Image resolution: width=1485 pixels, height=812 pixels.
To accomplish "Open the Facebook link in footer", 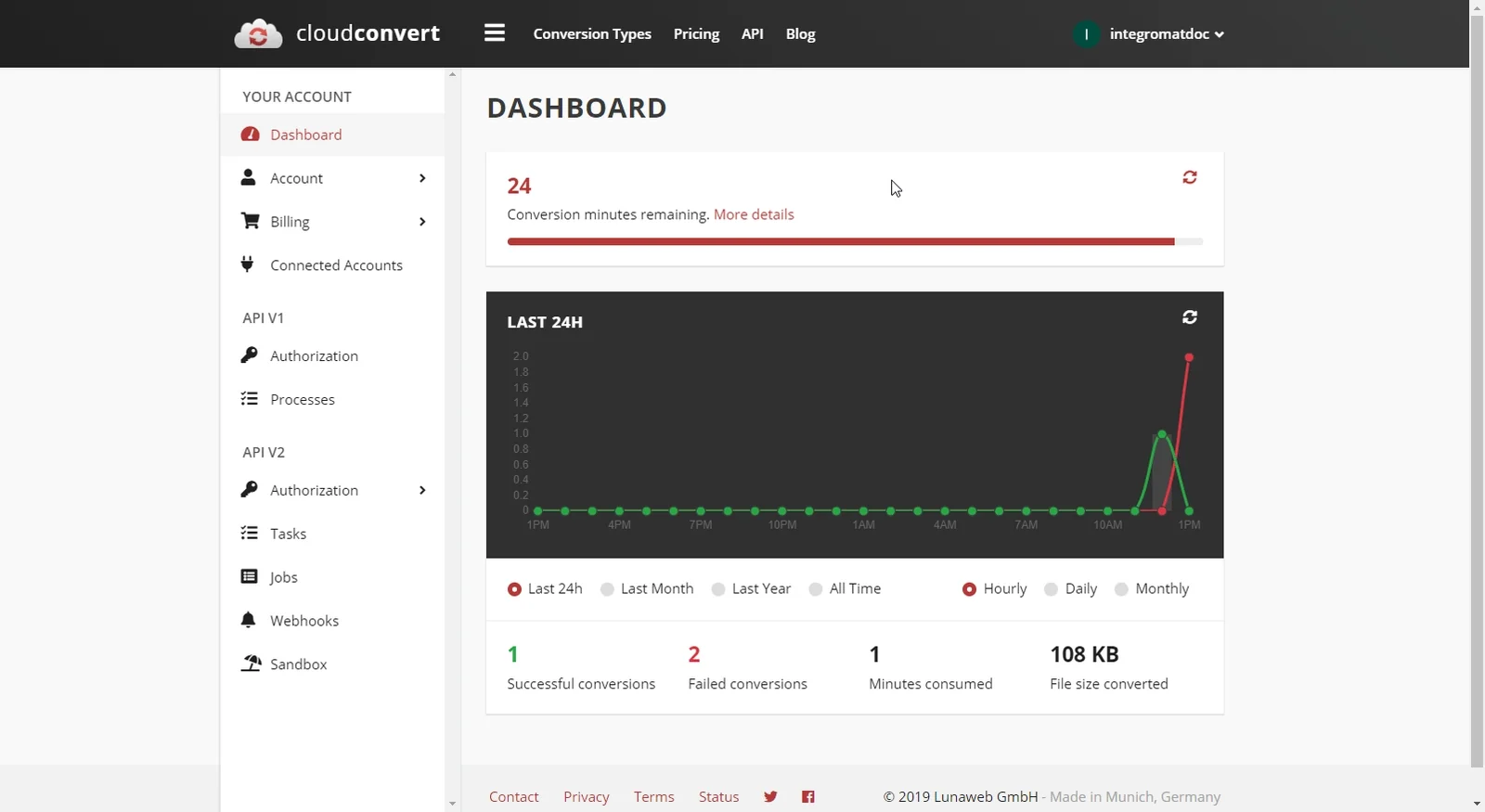I will point(808,796).
